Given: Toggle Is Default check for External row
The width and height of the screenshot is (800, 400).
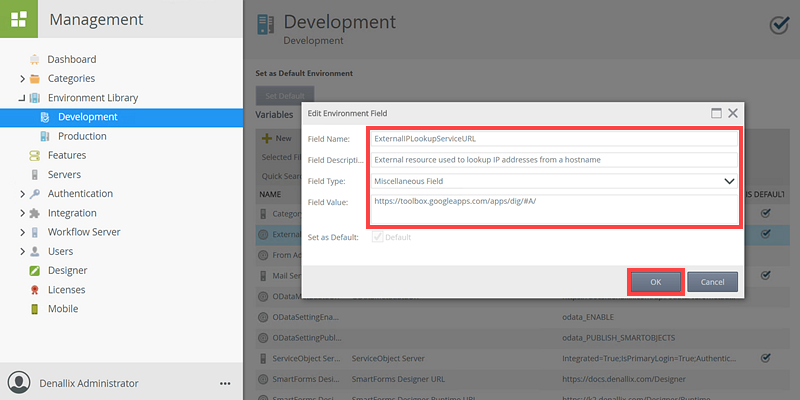Looking at the screenshot, I should point(765,234).
